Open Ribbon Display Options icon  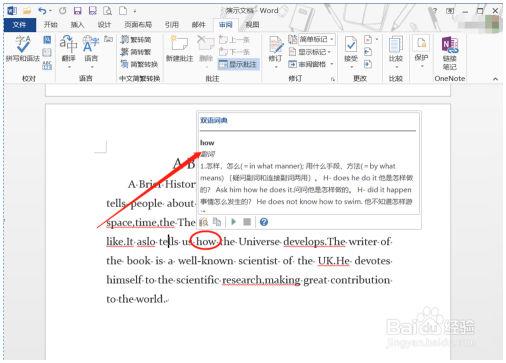click(x=450, y=11)
